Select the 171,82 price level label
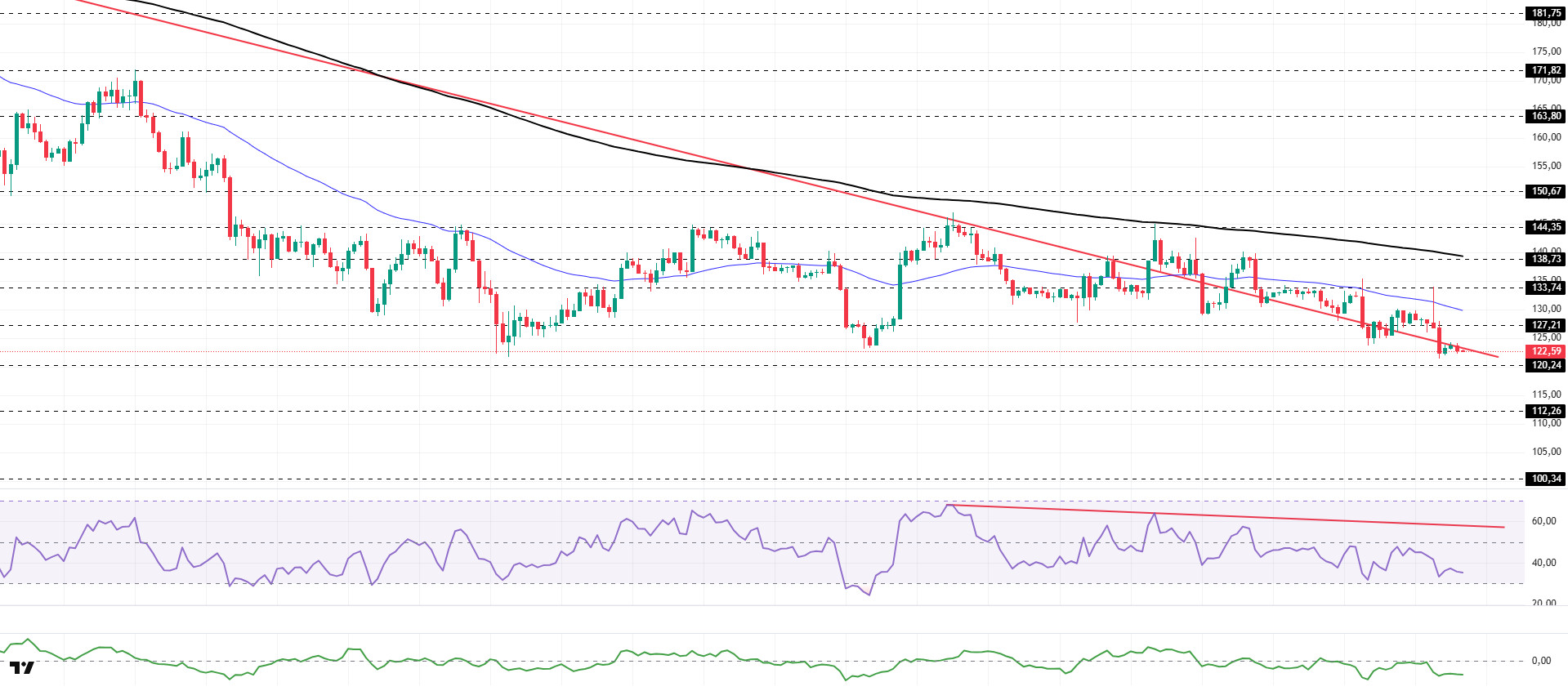Viewport: 1568px width, 691px height. point(1545,70)
